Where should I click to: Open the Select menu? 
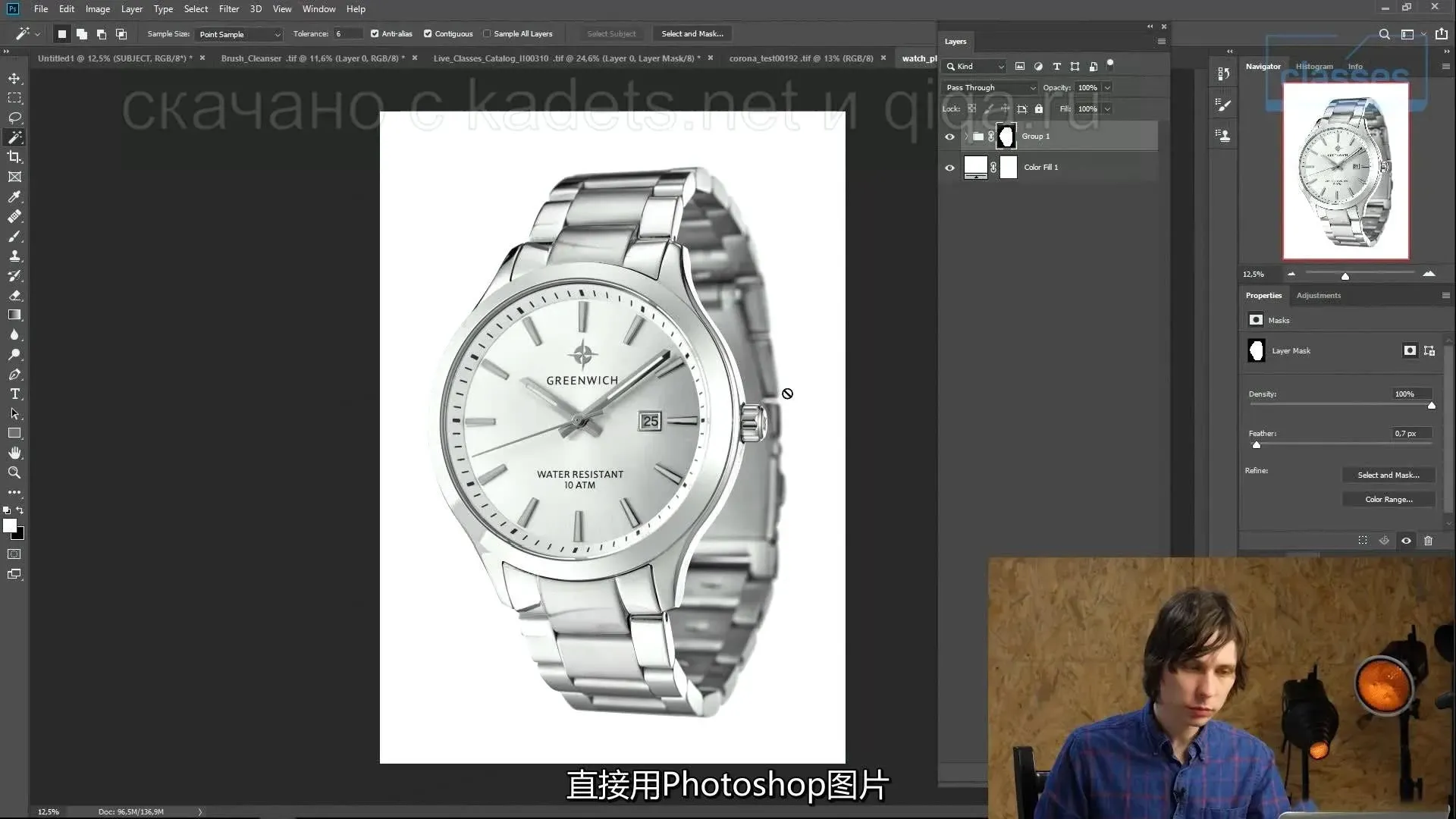tap(196, 9)
